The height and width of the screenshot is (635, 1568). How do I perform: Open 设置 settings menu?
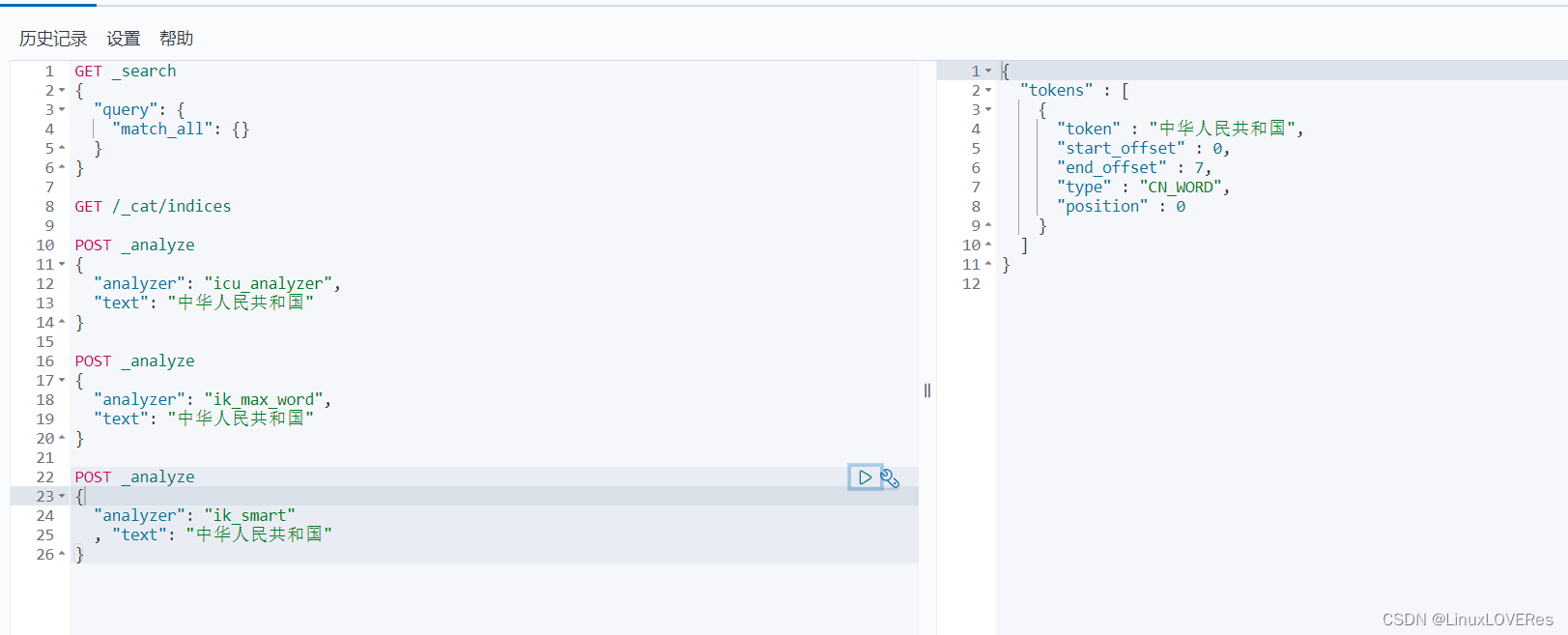[124, 39]
